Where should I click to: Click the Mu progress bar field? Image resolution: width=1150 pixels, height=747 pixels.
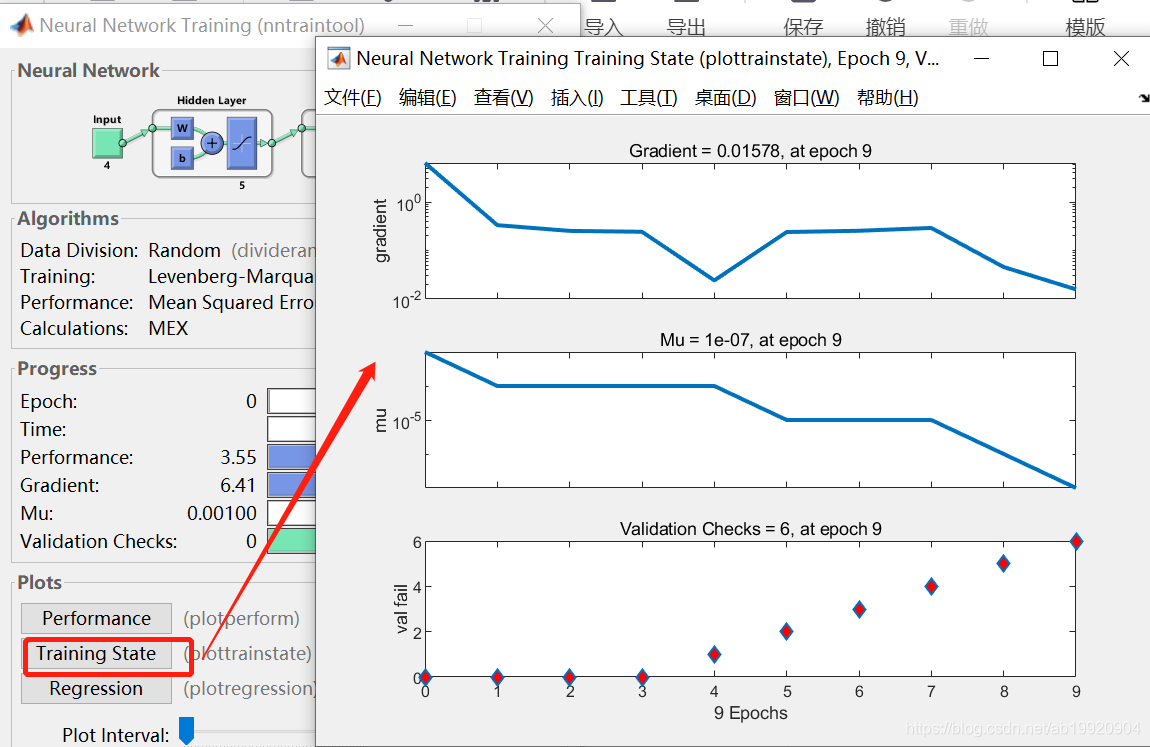click(292, 513)
